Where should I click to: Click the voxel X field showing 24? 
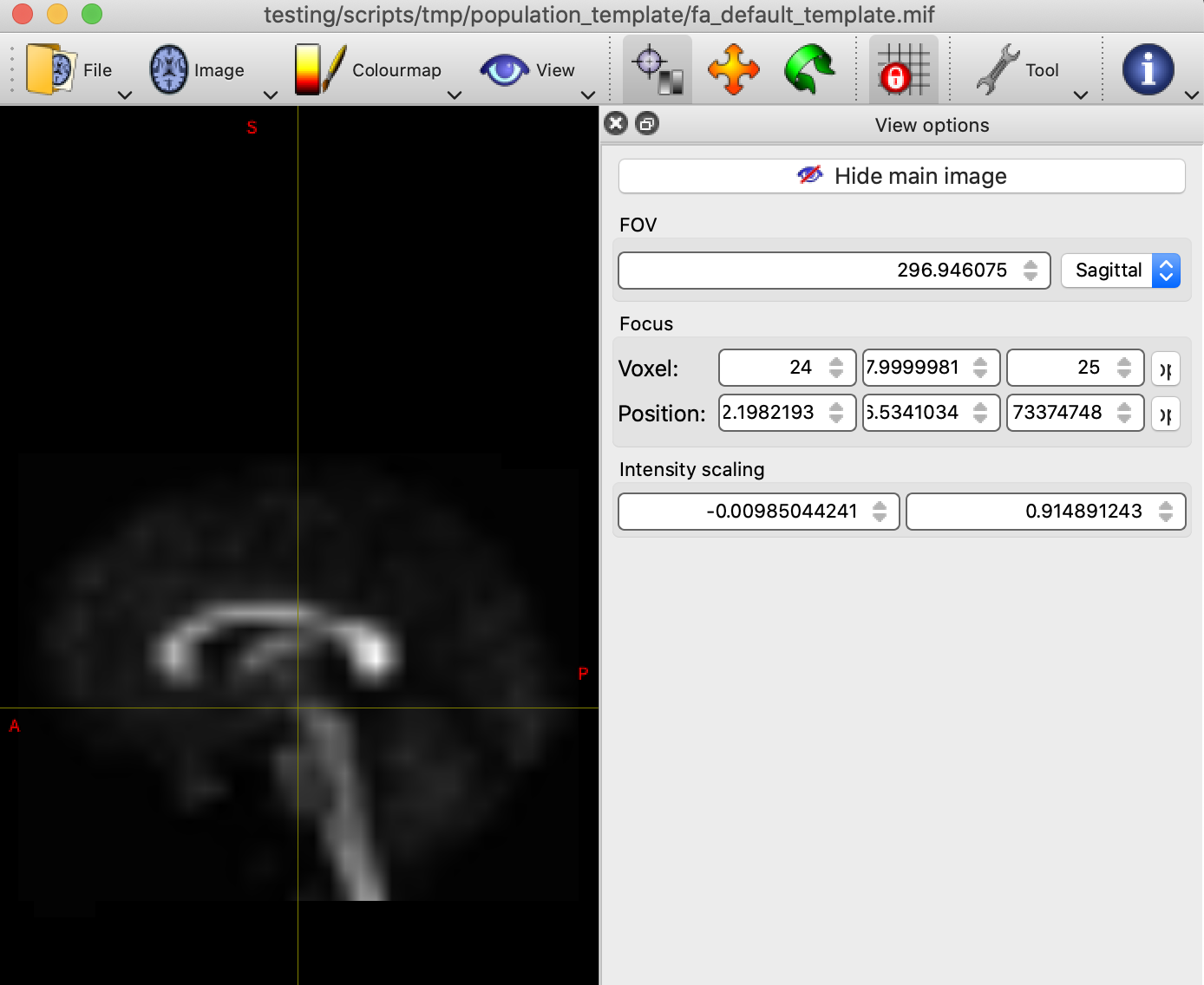788,368
